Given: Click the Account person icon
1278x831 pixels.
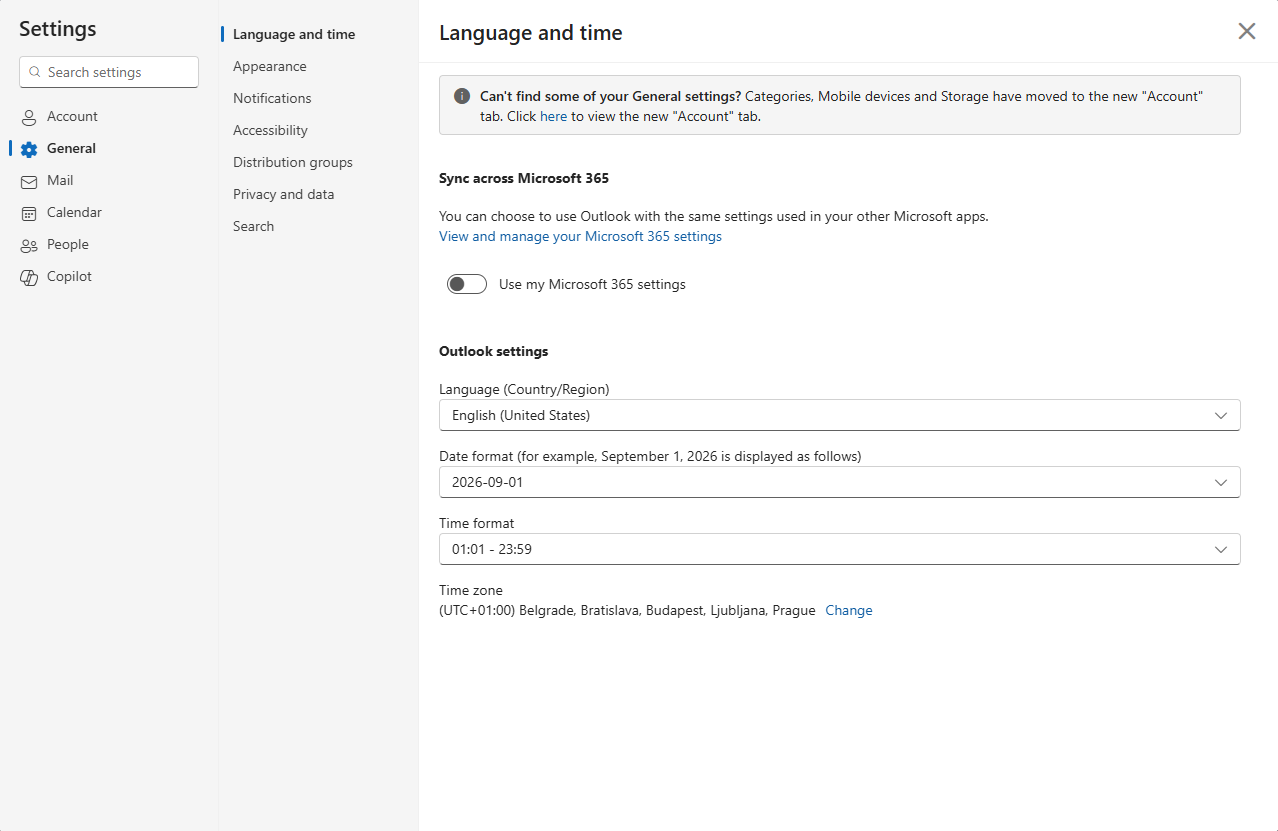Looking at the screenshot, I should point(29,117).
